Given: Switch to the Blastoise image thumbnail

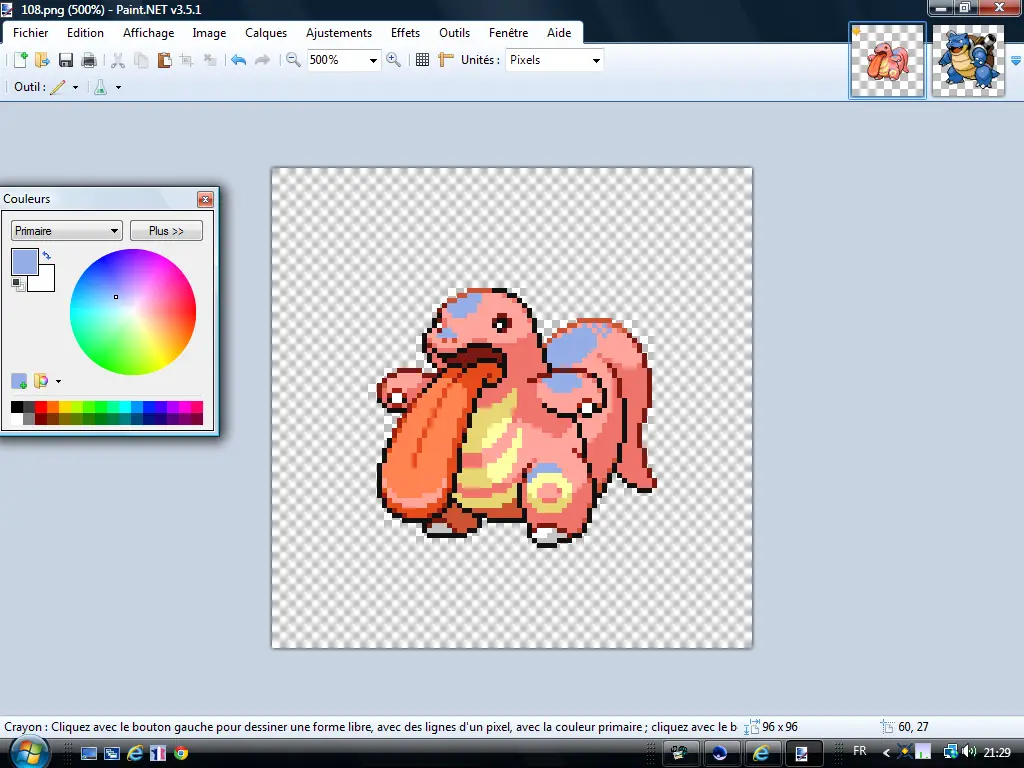Looking at the screenshot, I should click(968, 61).
